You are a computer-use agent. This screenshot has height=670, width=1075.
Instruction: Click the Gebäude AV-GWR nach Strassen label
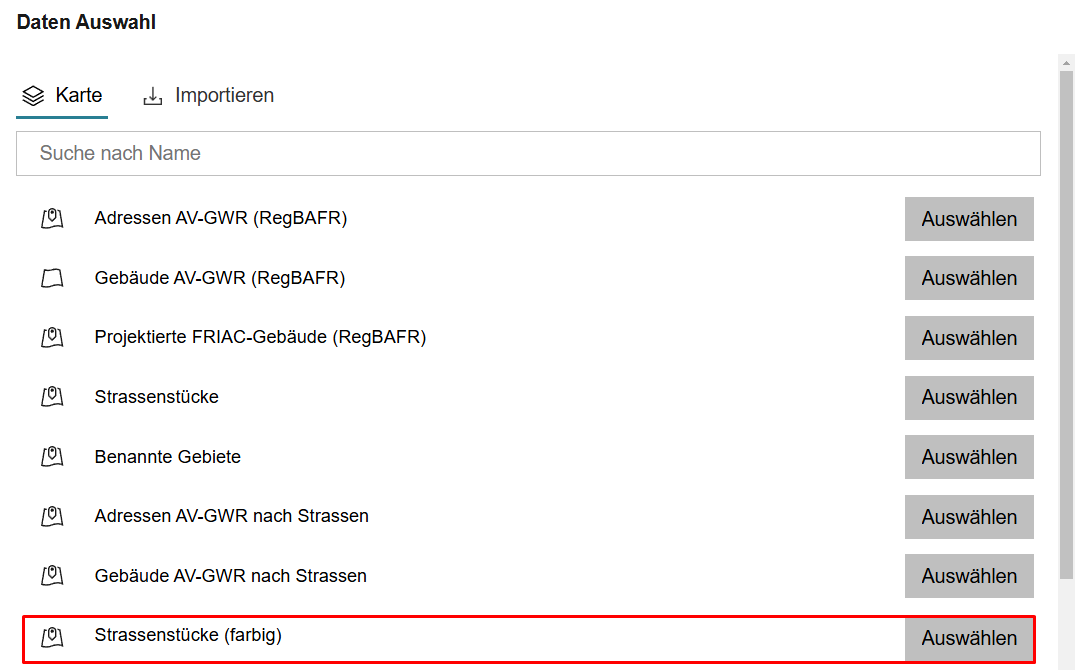pos(230,576)
